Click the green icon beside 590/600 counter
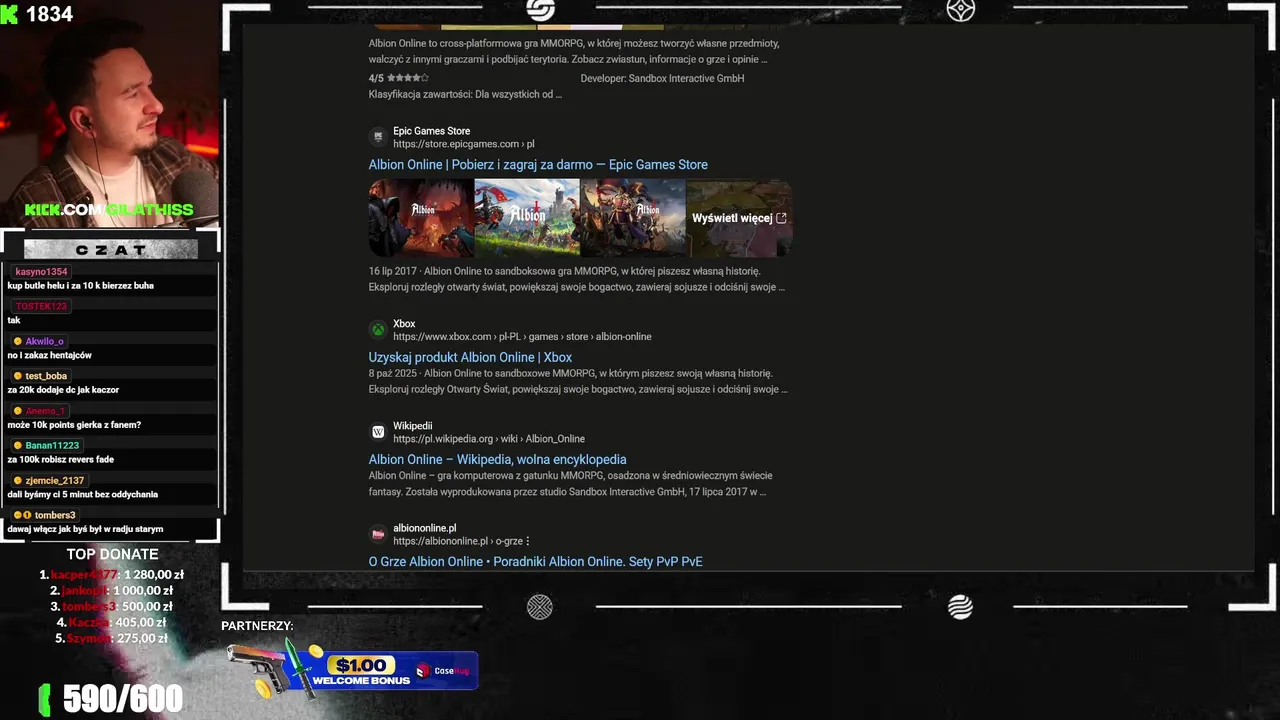The image size is (1280, 720). 45,699
